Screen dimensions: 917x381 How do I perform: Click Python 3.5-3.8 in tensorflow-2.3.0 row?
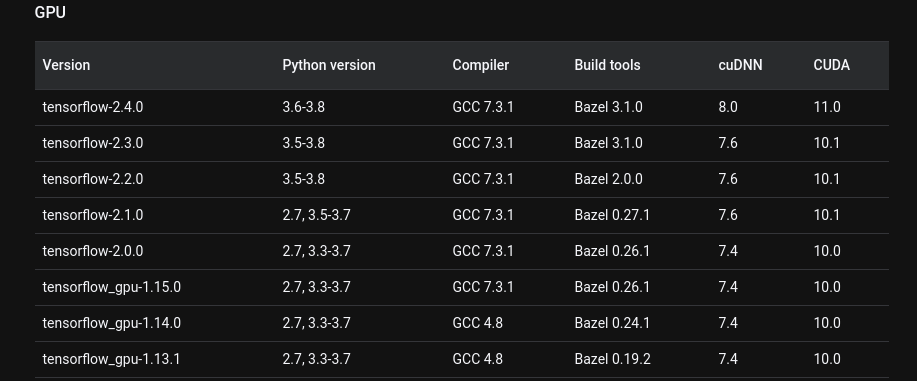pyautogui.click(x=304, y=143)
